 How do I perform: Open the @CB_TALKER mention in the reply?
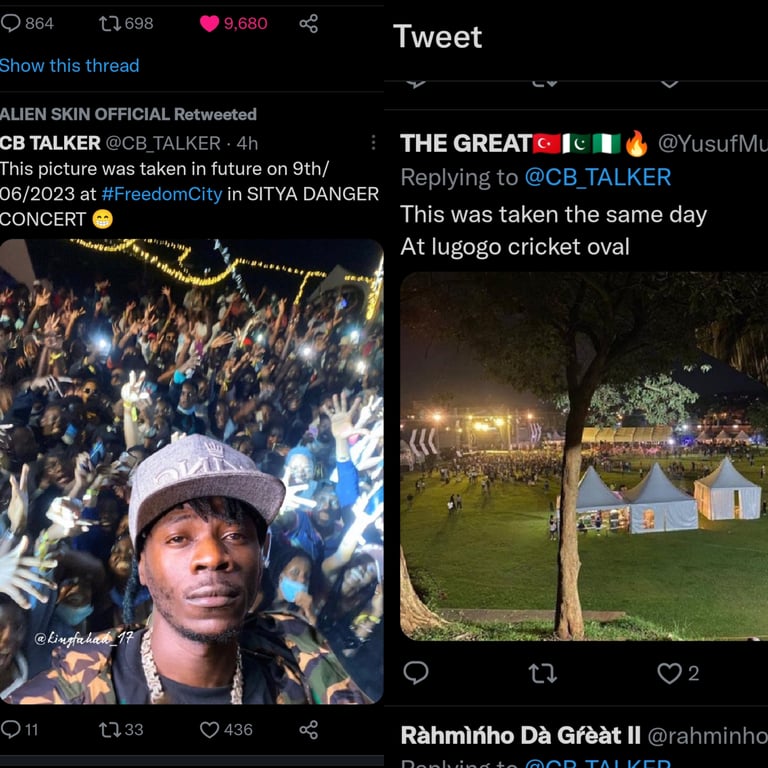[x=597, y=177]
